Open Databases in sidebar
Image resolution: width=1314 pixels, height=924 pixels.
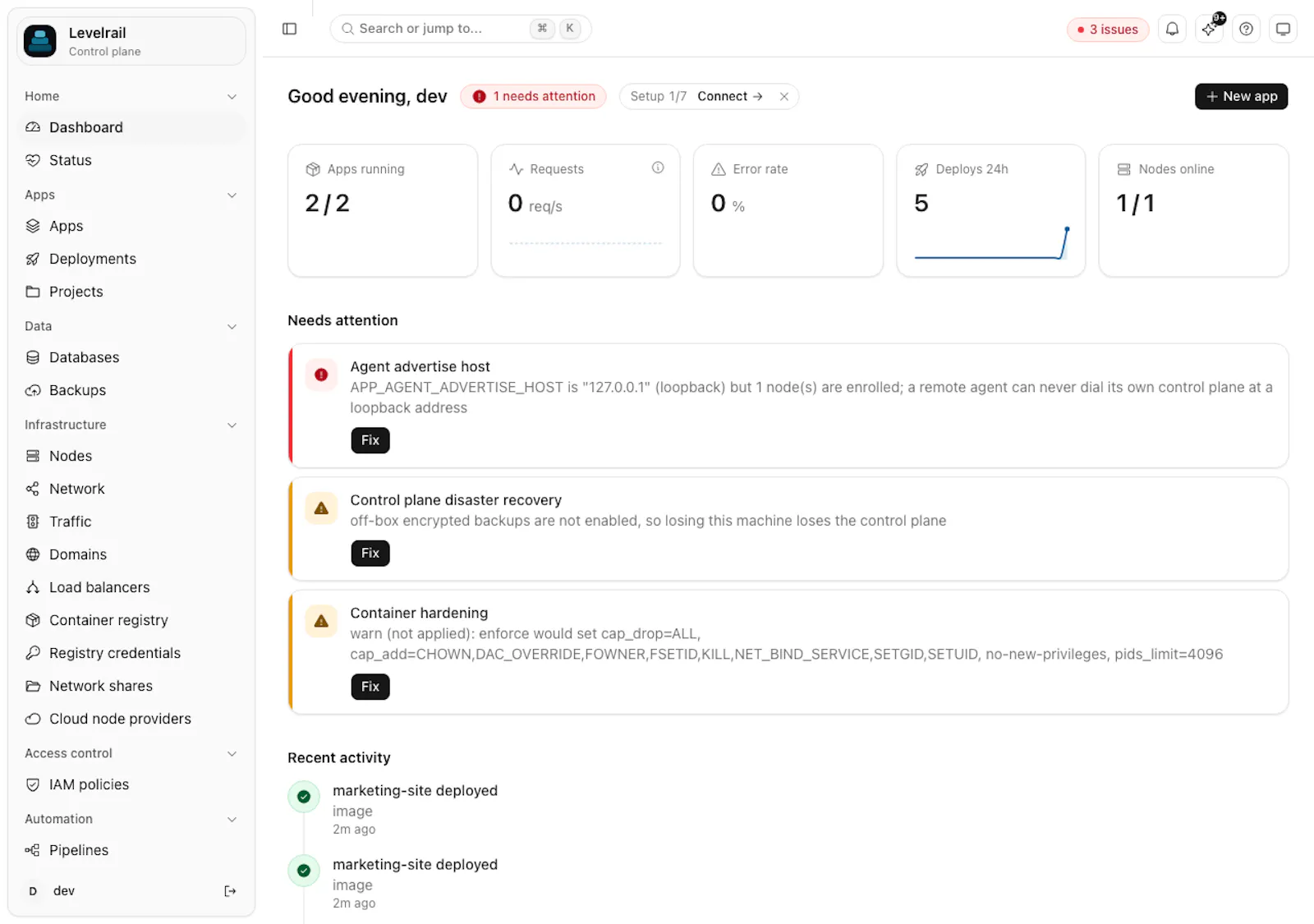point(131,357)
